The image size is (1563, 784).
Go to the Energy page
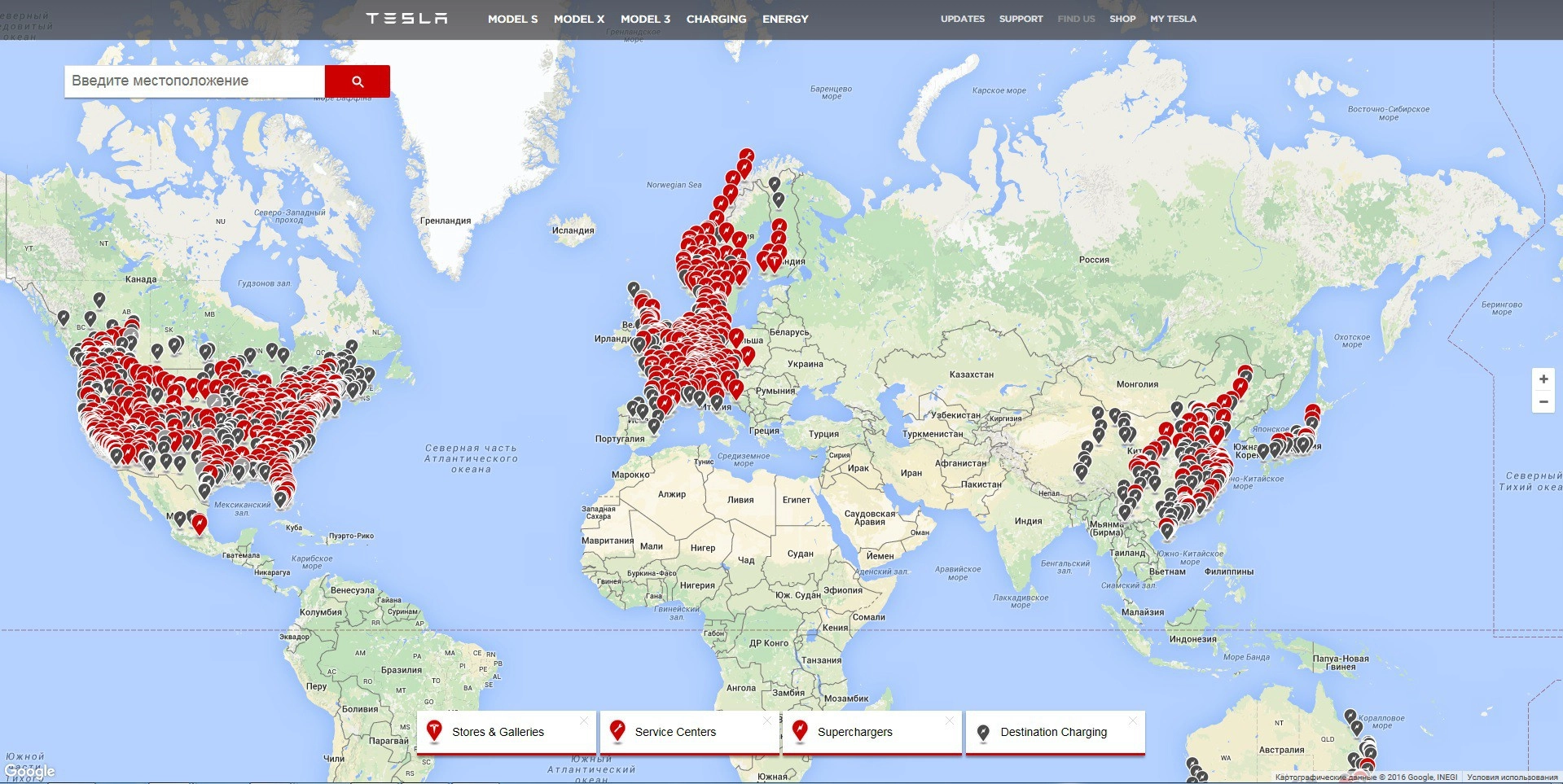pos(785,19)
